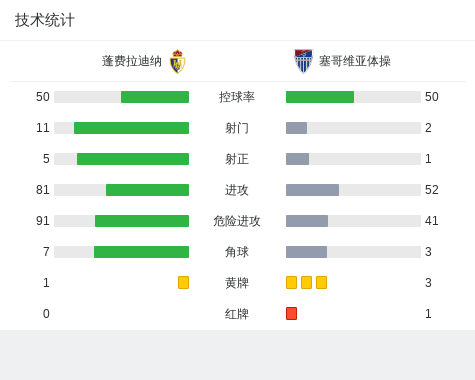The image size is (475, 380).
Task: Click the 塞哥维亚体操 team crest icon
Action: coord(303,61)
